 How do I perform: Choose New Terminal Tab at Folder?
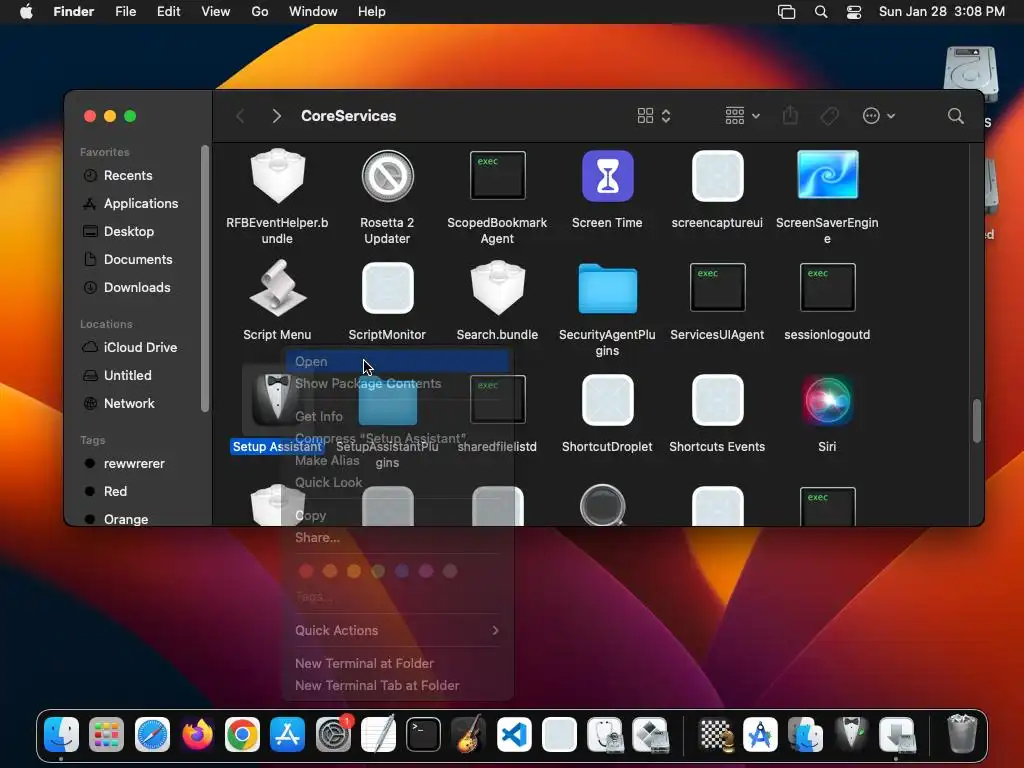pyautogui.click(x=397, y=685)
